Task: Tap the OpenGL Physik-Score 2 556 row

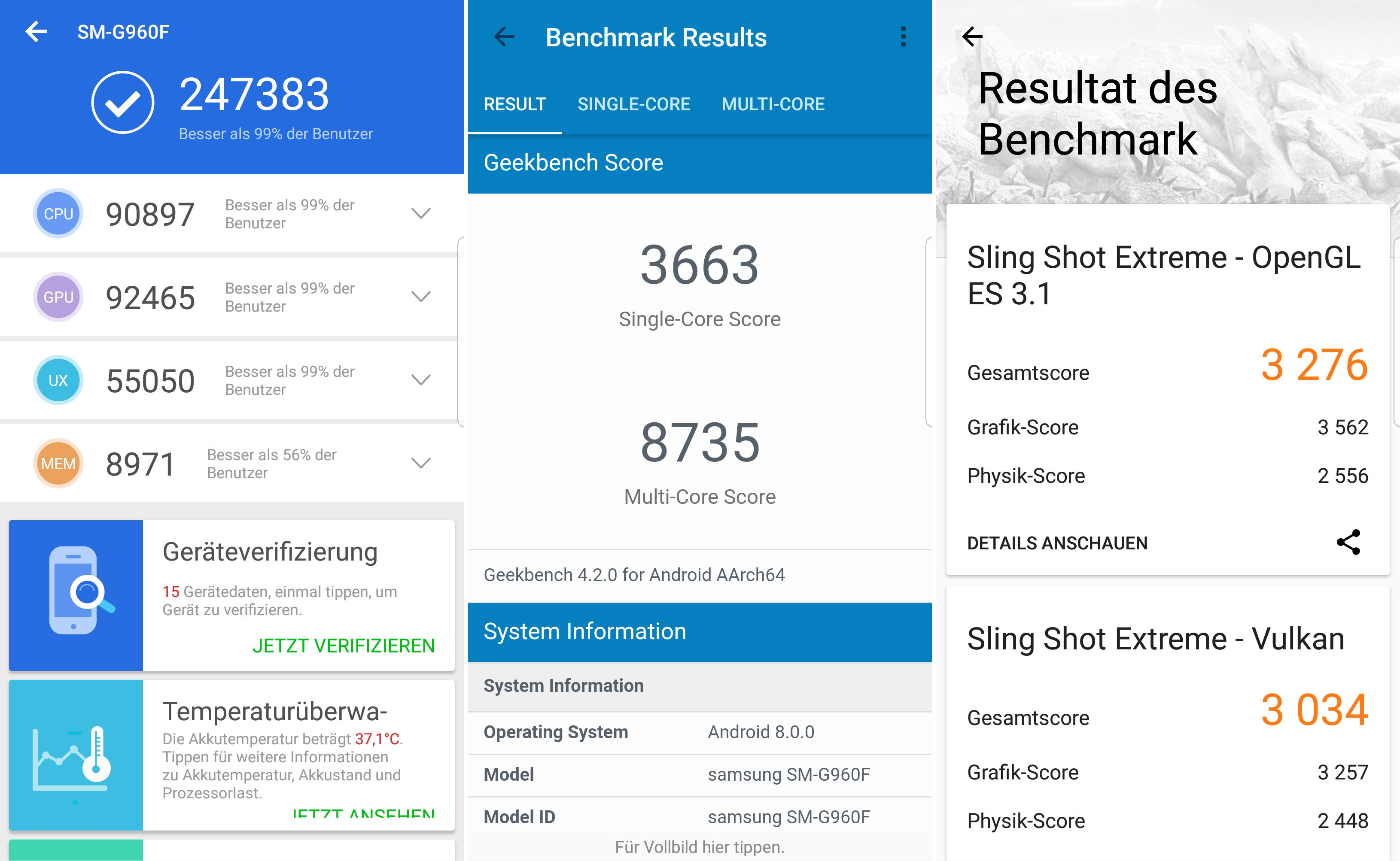Action: pyautogui.click(x=1168, y=476)
